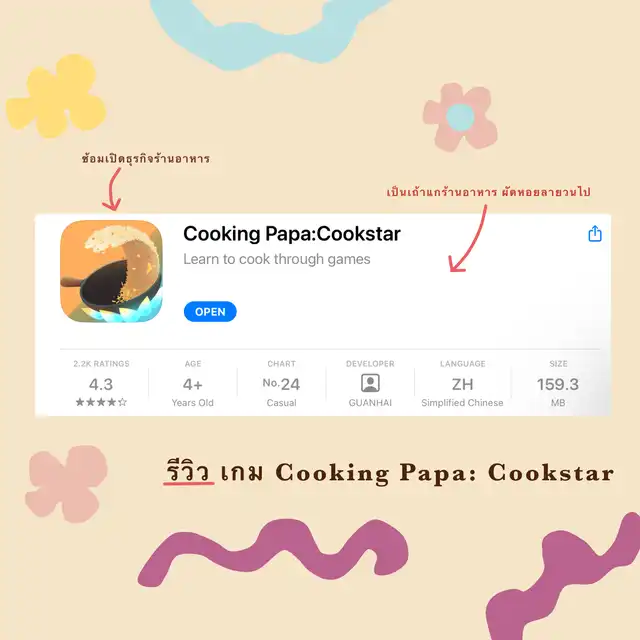Click the pink flower near the review title

tap(67, 484)
